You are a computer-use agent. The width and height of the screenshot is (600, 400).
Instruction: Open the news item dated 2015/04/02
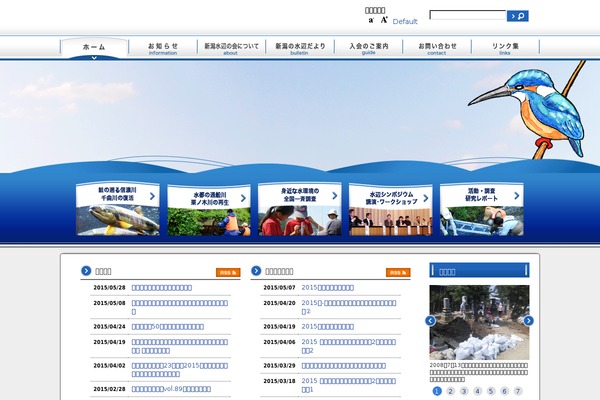coord(180,370)
